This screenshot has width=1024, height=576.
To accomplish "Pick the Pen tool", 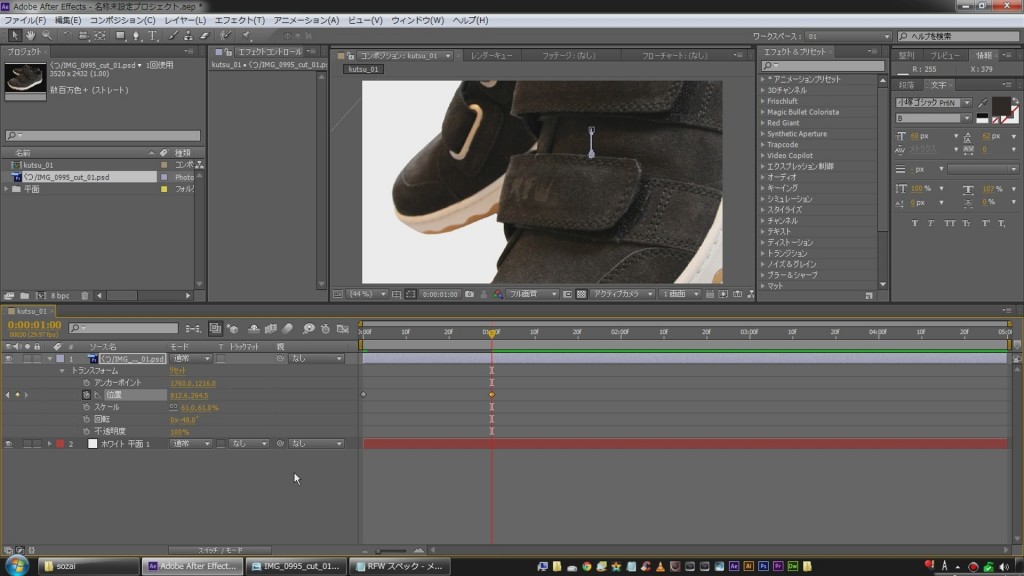I will [x=136, y=36].
